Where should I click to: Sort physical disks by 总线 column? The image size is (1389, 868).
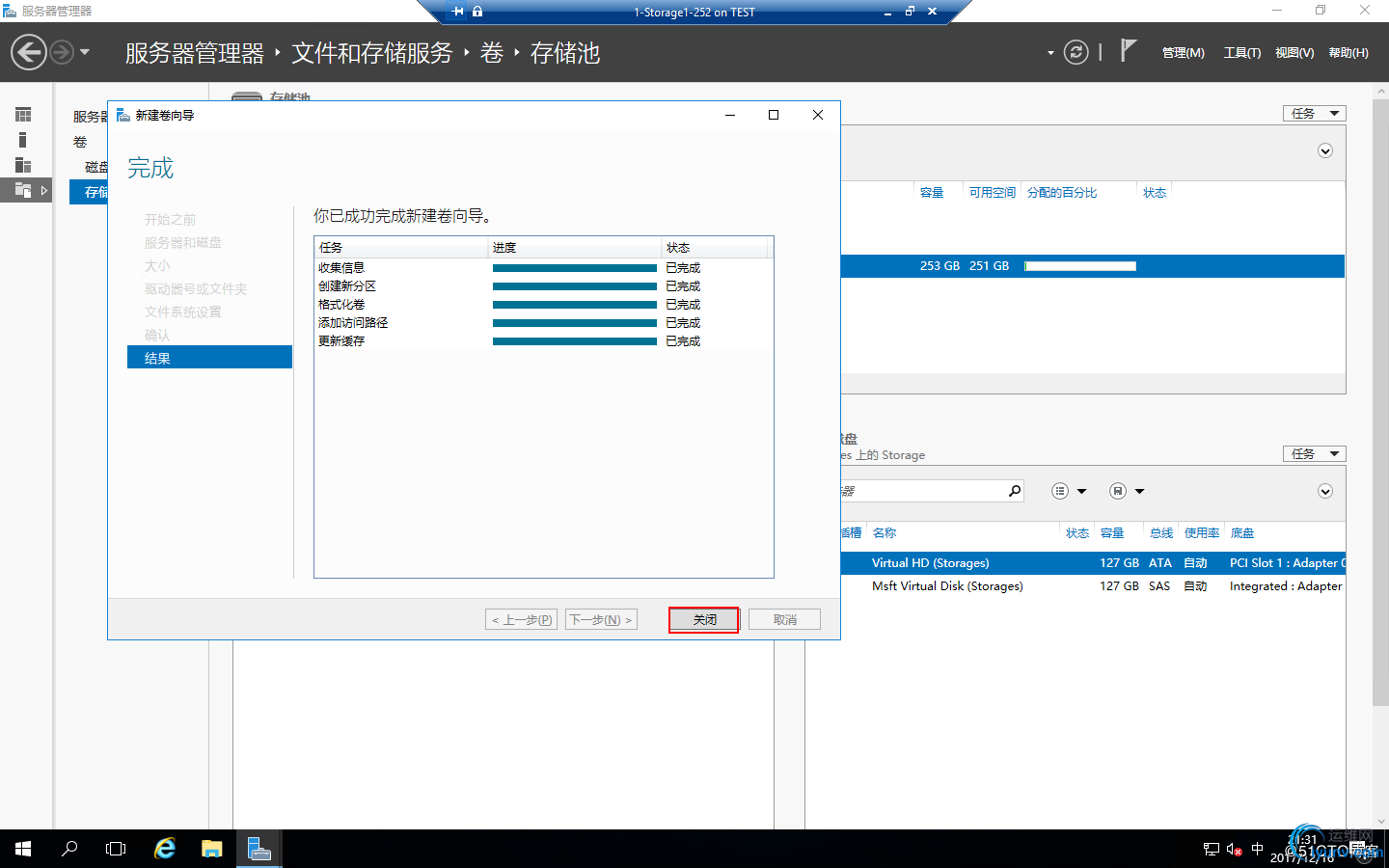(1161, 533)
